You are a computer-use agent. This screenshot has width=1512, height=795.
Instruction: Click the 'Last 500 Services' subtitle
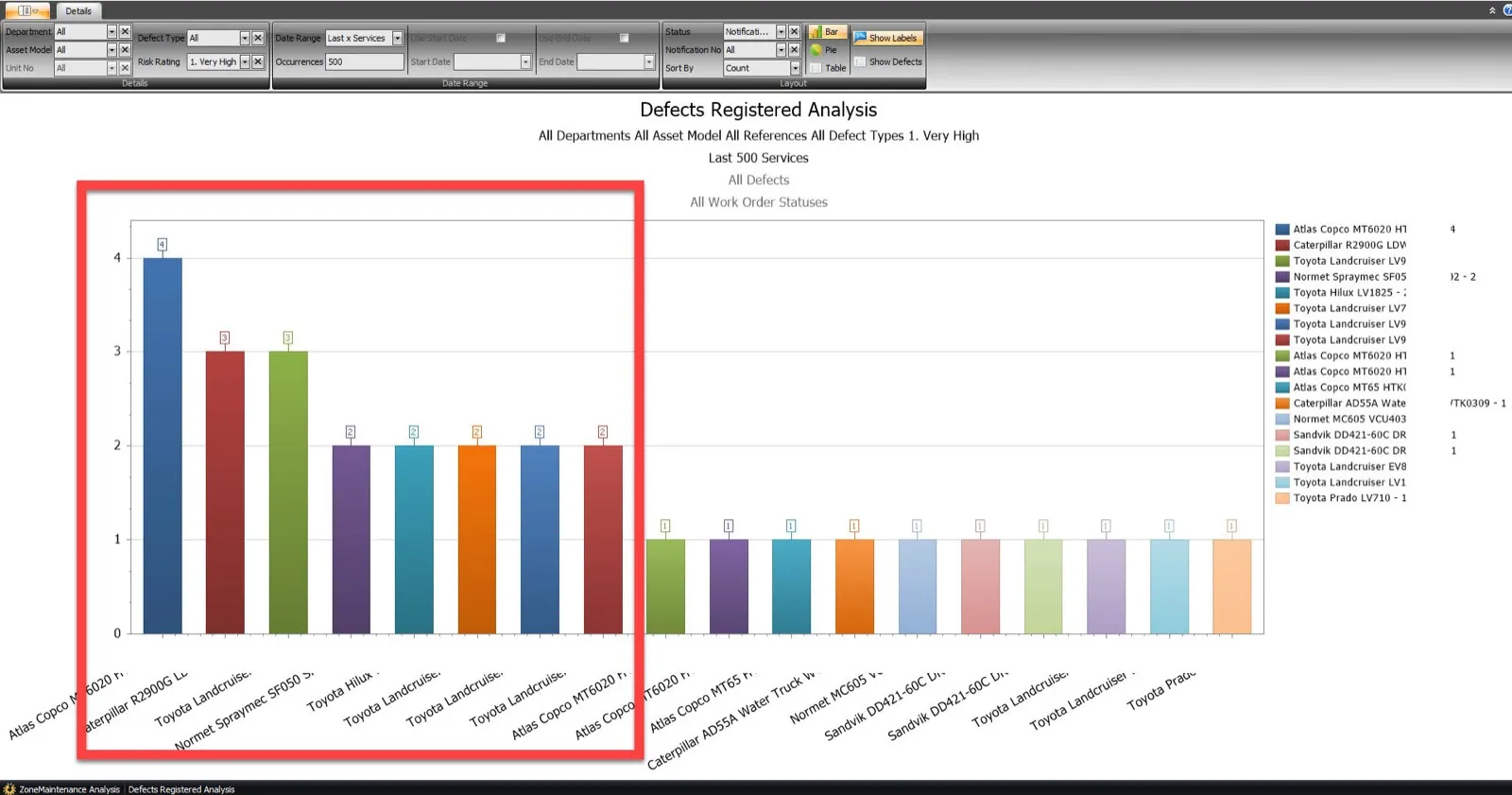758,158
